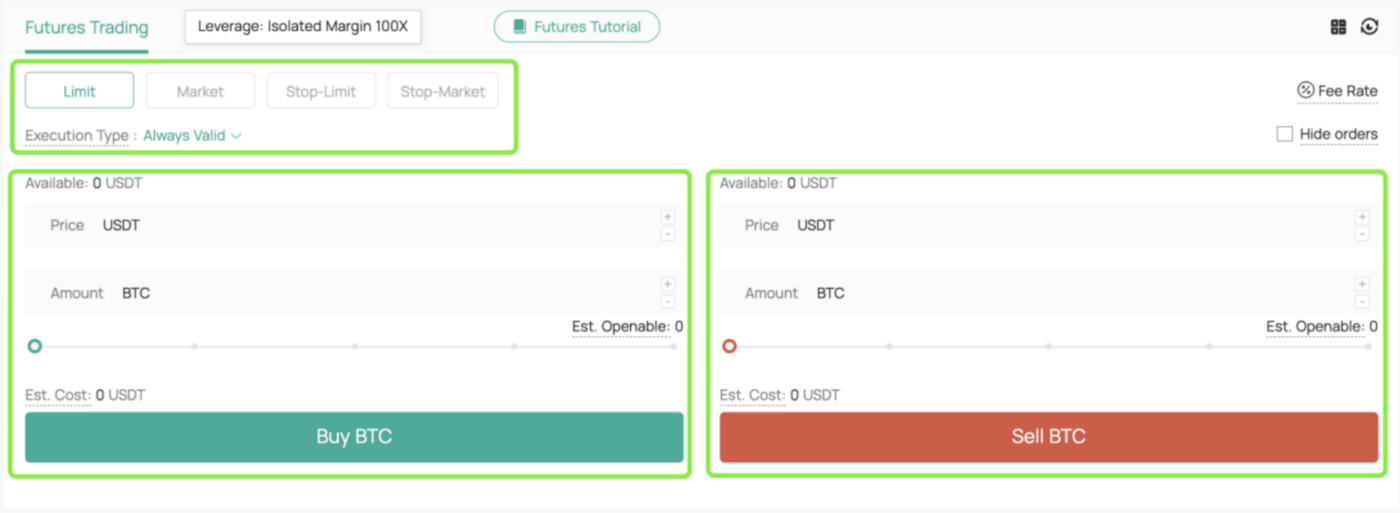The height and width of the screenshot is (513, 1400).
Task: Click the Buy BTC button
Action: (x=354, y=437)
